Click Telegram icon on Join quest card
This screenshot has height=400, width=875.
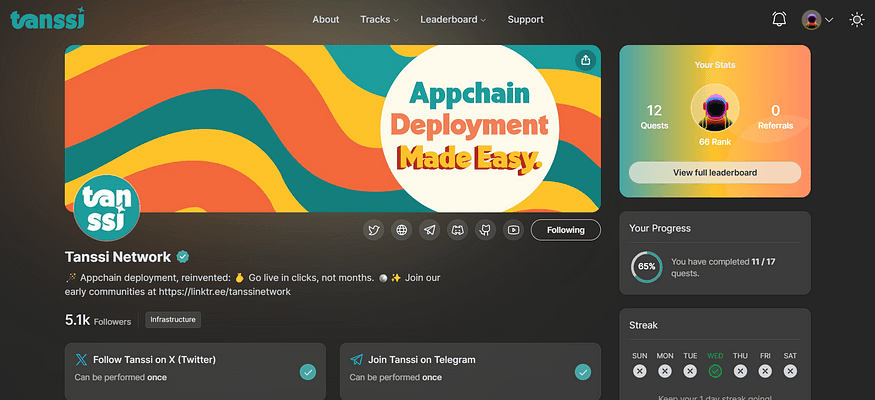coord(357,360)
